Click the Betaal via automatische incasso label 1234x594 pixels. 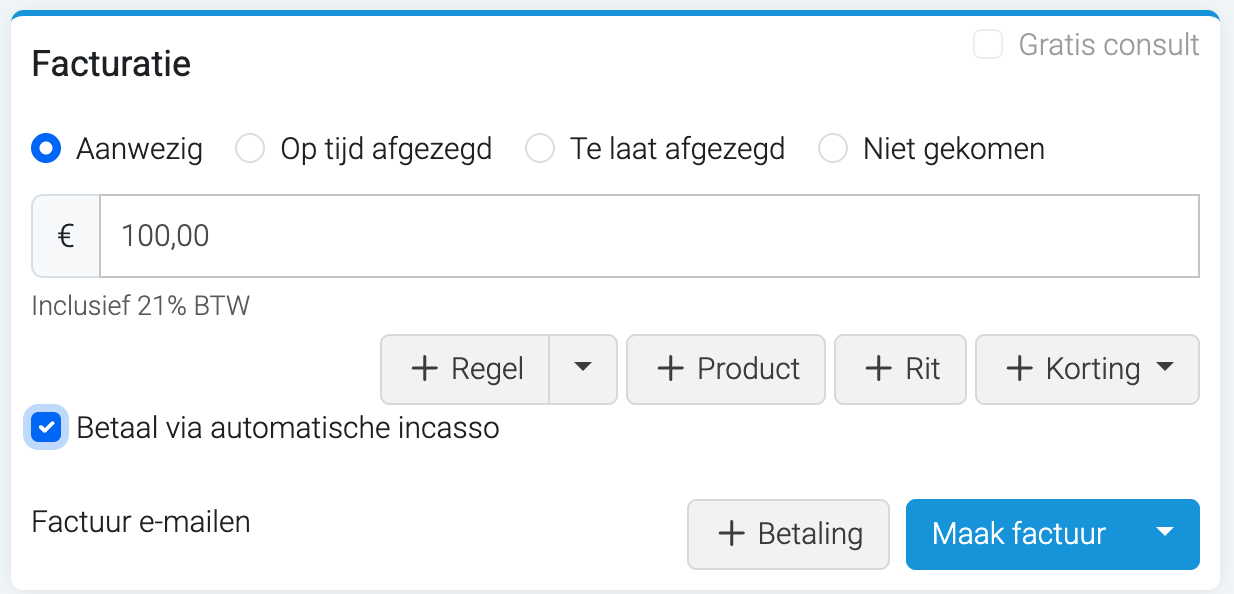pos(288,428)
